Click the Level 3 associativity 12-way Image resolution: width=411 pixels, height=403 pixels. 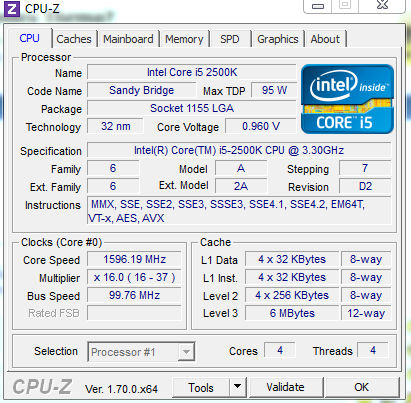click(x=366, y=313)
